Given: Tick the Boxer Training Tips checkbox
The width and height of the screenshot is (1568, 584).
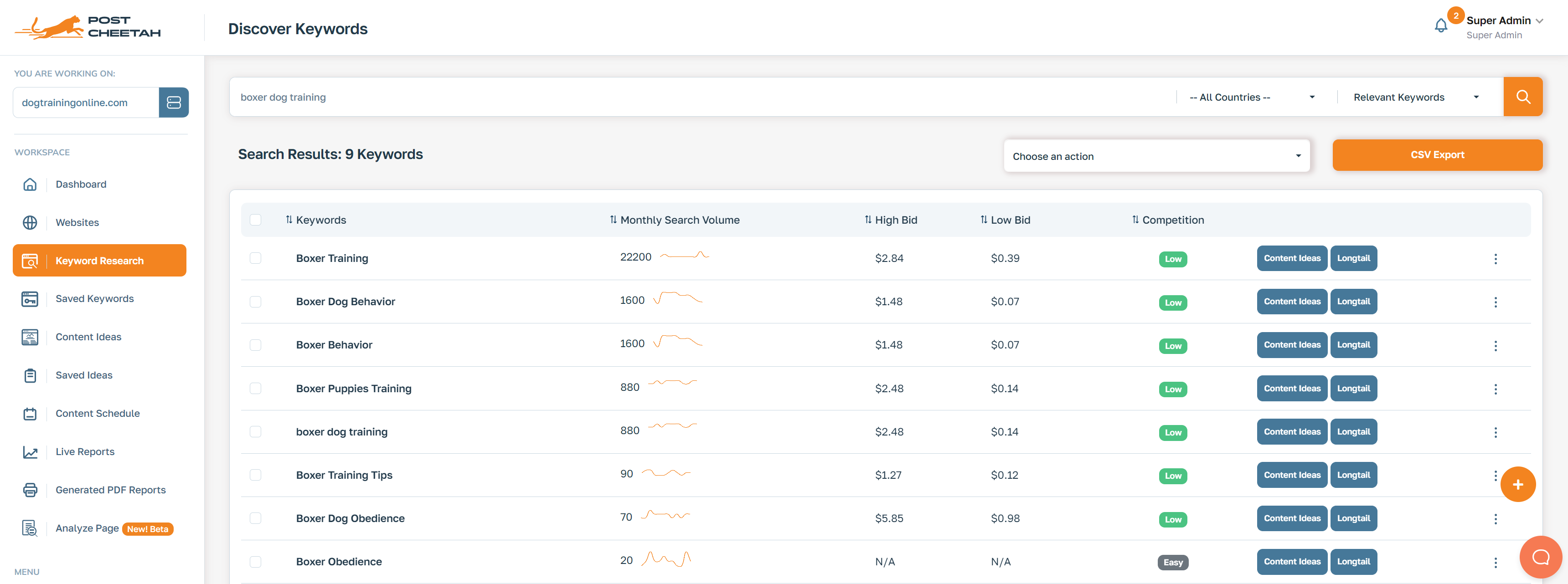Looking at the screenshot, I should [x=256, y=475].
